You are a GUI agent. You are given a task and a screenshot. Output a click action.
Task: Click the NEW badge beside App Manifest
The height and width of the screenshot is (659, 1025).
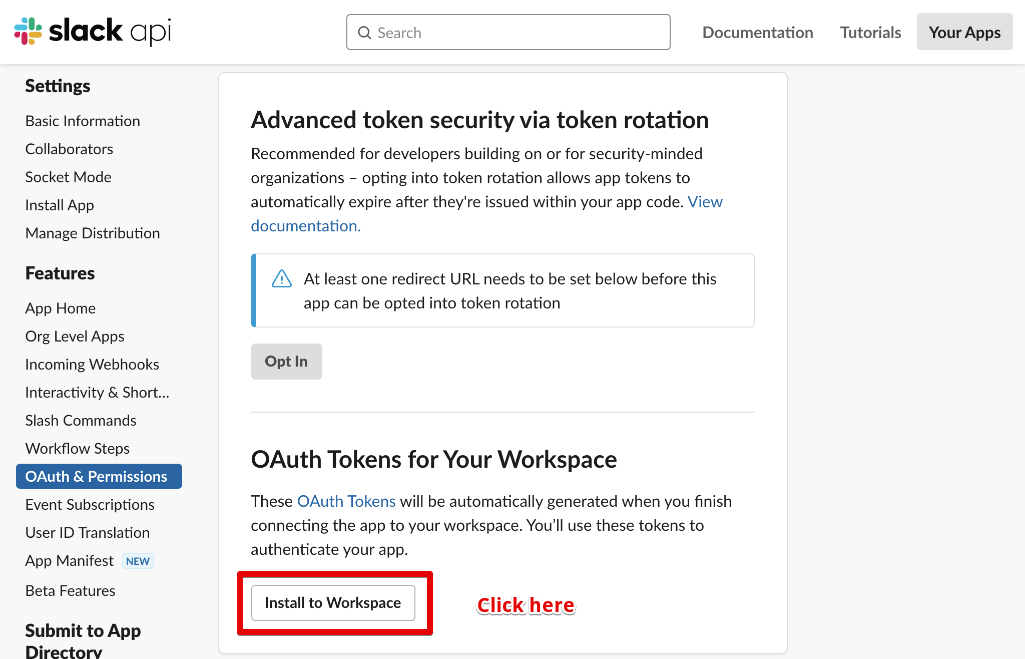(138, 561)
